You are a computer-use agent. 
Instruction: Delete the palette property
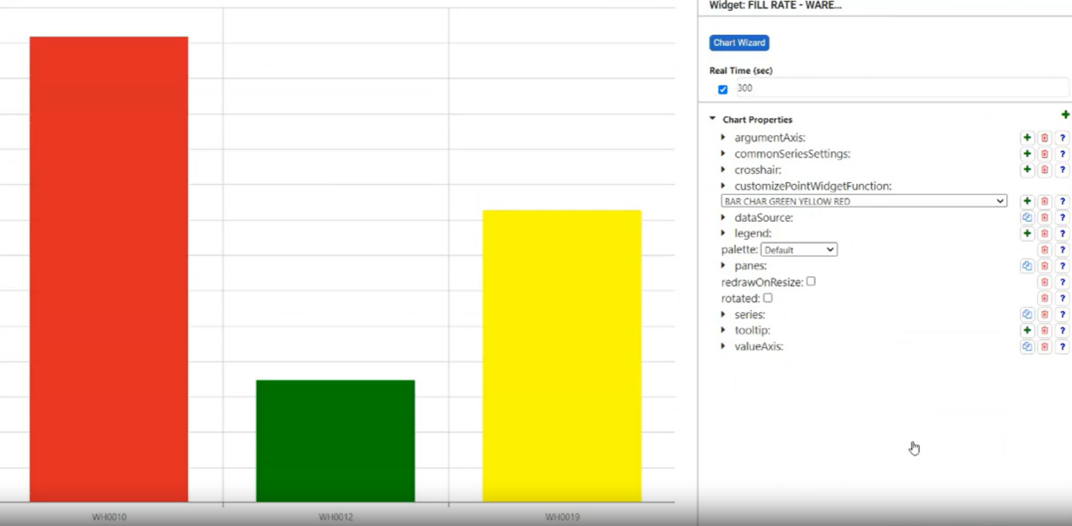point(1044,250)
